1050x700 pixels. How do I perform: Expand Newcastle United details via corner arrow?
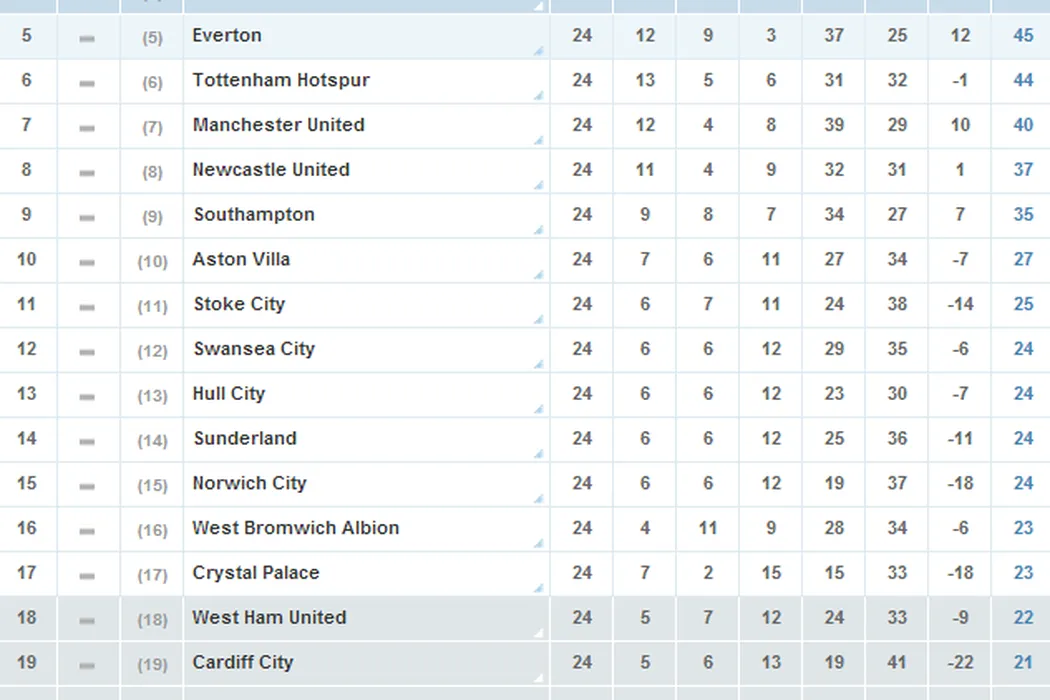(x=539, y=185)
